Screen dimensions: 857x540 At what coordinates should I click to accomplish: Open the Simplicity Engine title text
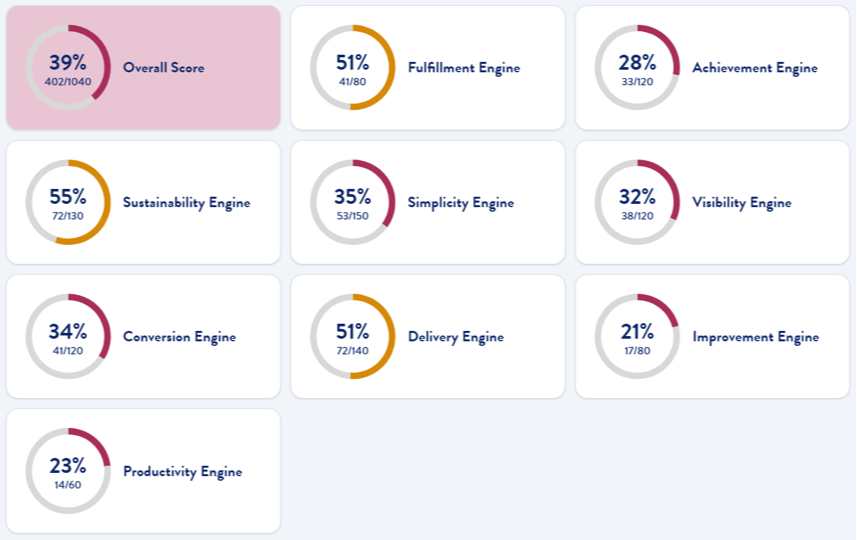[x=460, y=203]
